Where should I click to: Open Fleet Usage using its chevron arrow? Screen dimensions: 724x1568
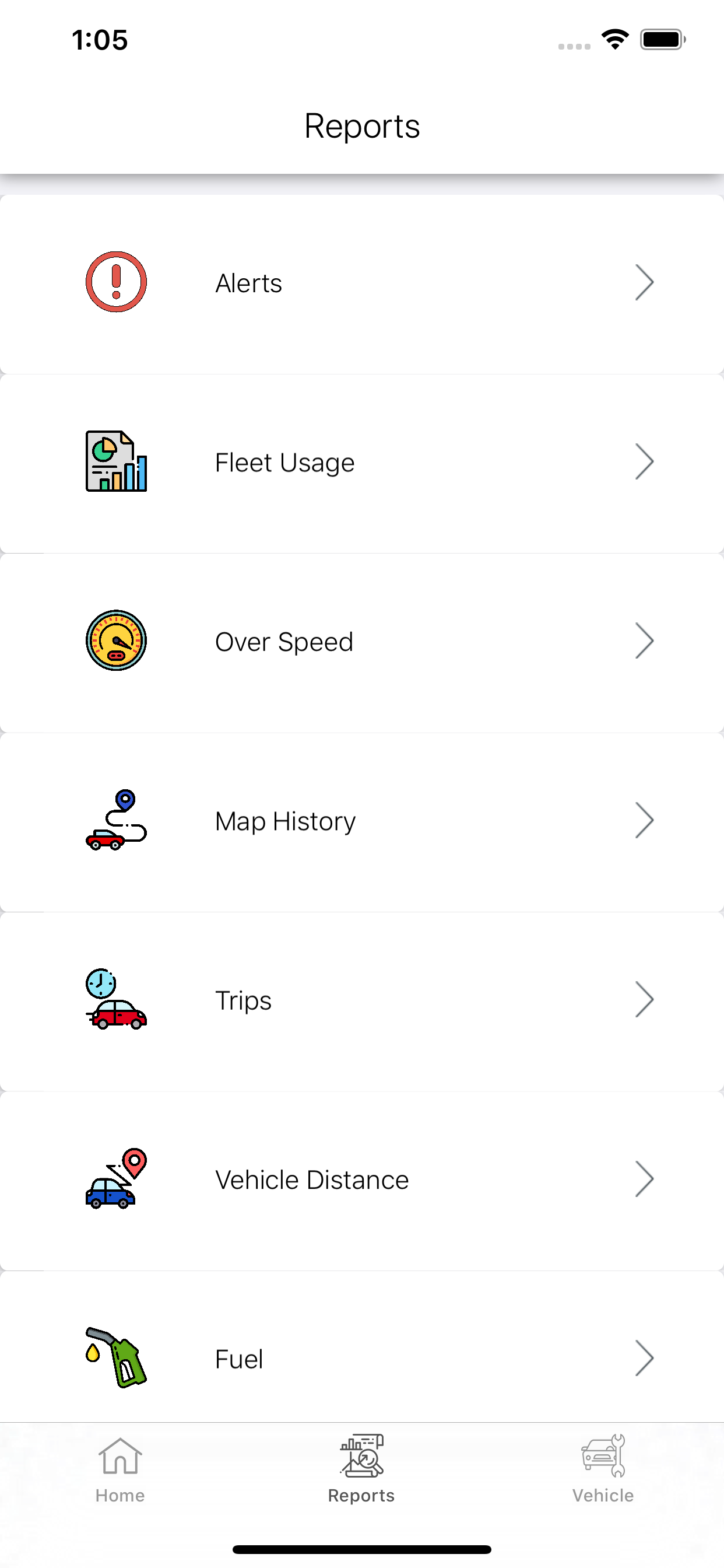tap(644, 461)
